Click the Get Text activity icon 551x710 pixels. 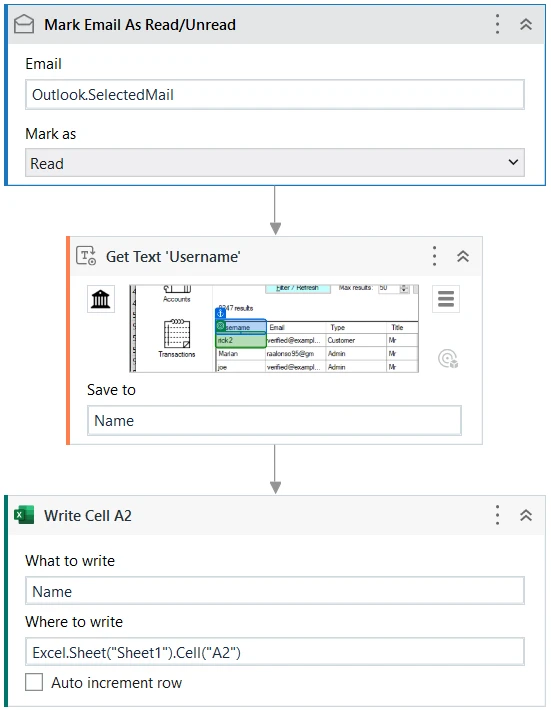click(x=86, y=256)
